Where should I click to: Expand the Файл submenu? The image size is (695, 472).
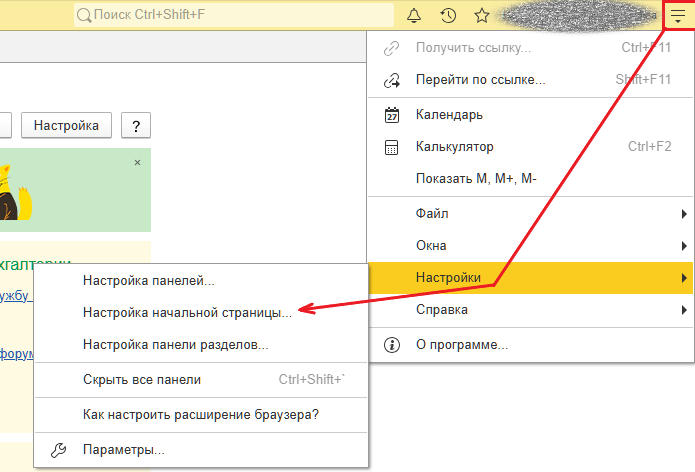pos(530,213)
